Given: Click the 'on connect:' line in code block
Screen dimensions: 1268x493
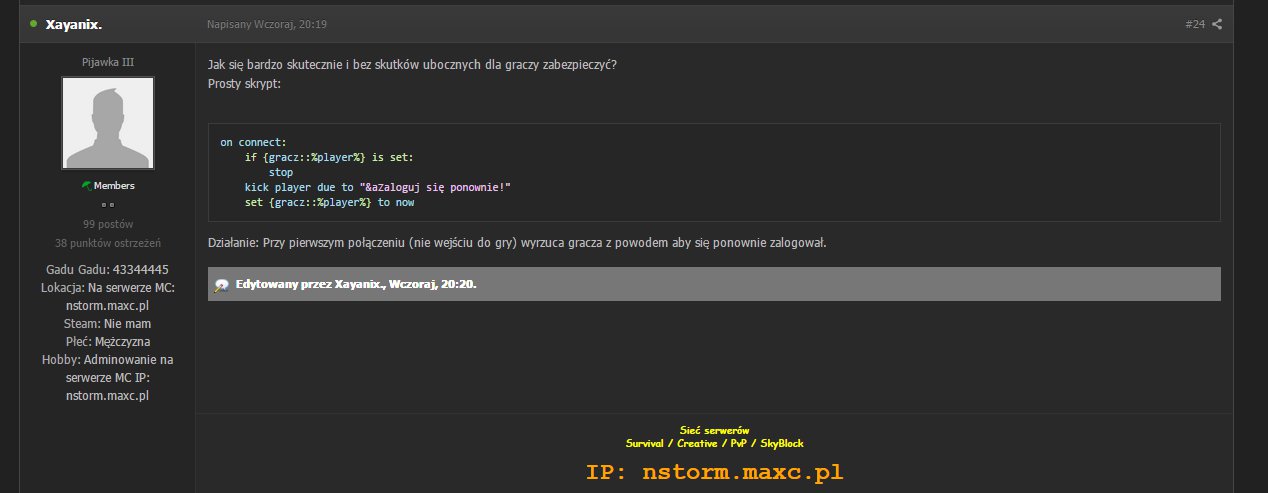Looking at the screenshot, I should (253, 143).
